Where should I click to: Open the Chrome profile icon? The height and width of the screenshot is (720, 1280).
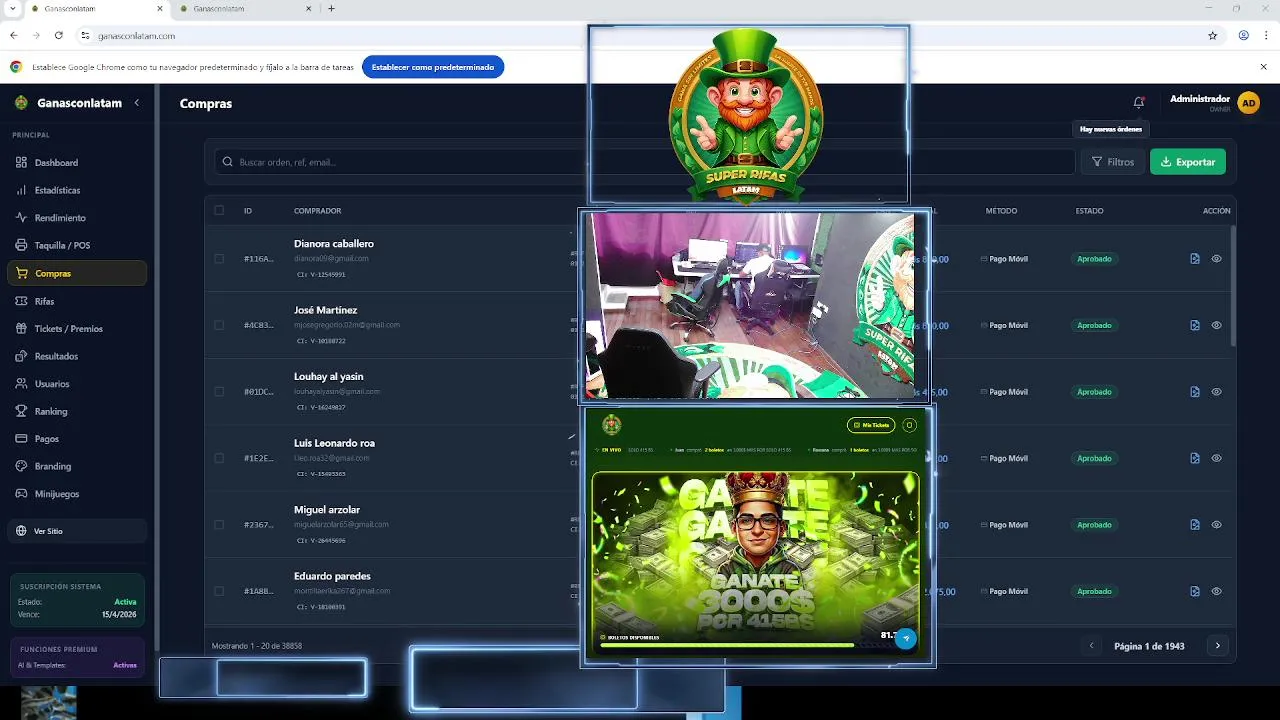pyautogui.click(x=1244, y=35)
